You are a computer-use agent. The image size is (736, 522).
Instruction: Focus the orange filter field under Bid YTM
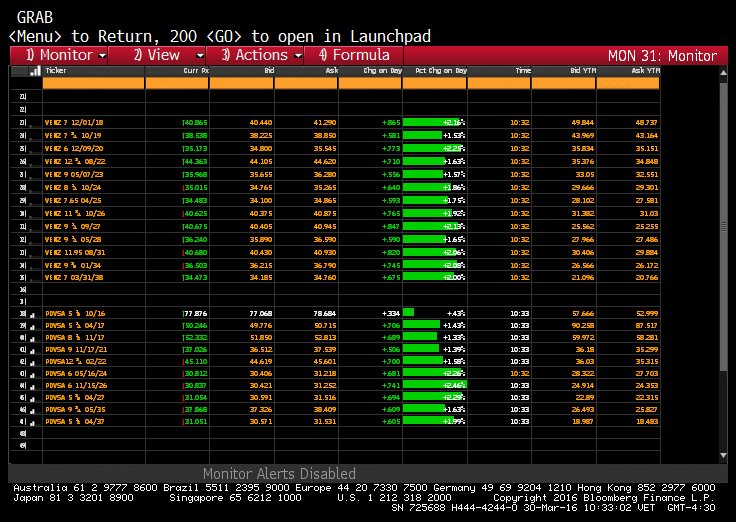[564, 83]
